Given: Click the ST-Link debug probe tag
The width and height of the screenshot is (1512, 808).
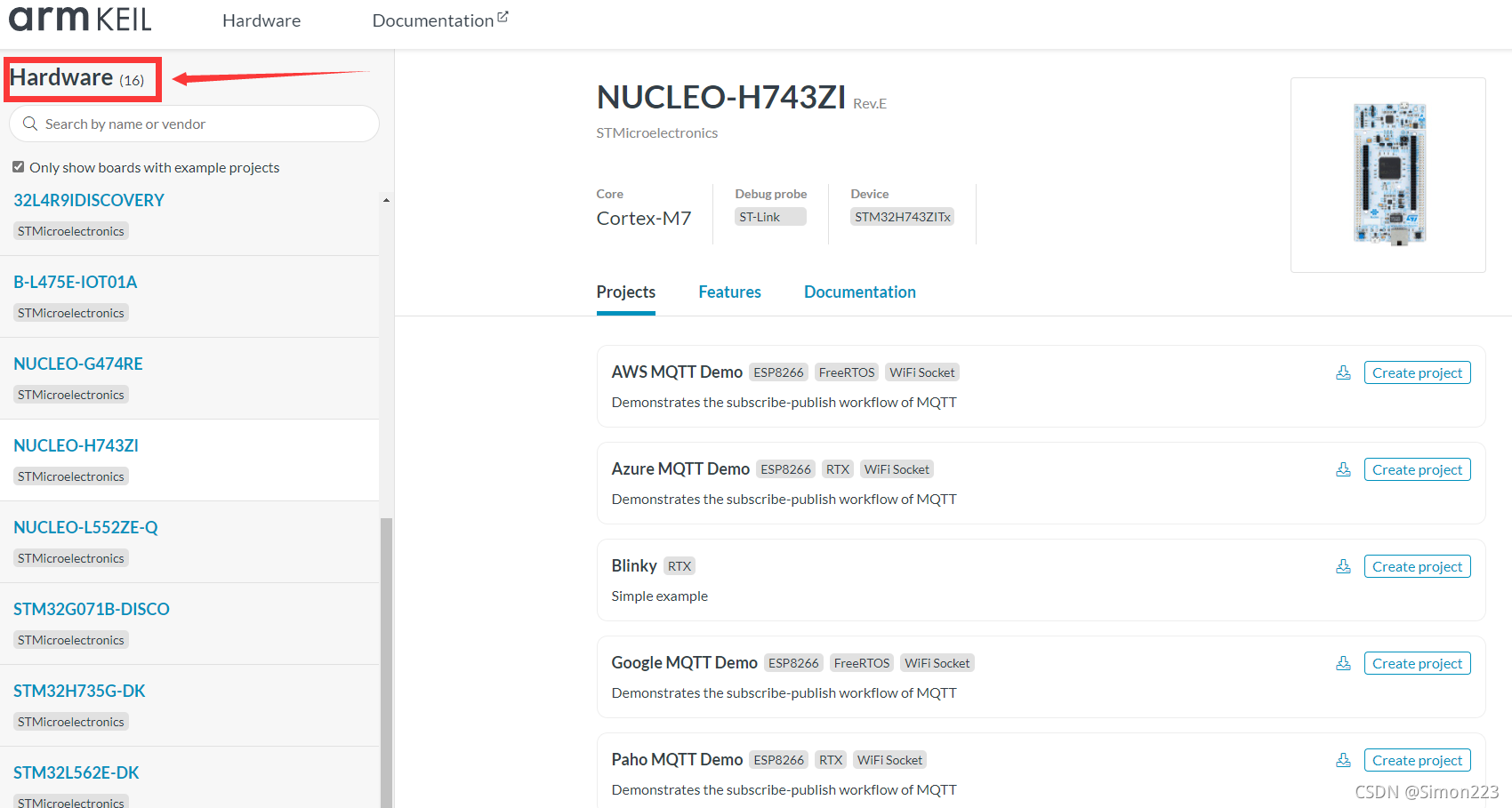Looking at the screenshot, I should pos(770,217).
